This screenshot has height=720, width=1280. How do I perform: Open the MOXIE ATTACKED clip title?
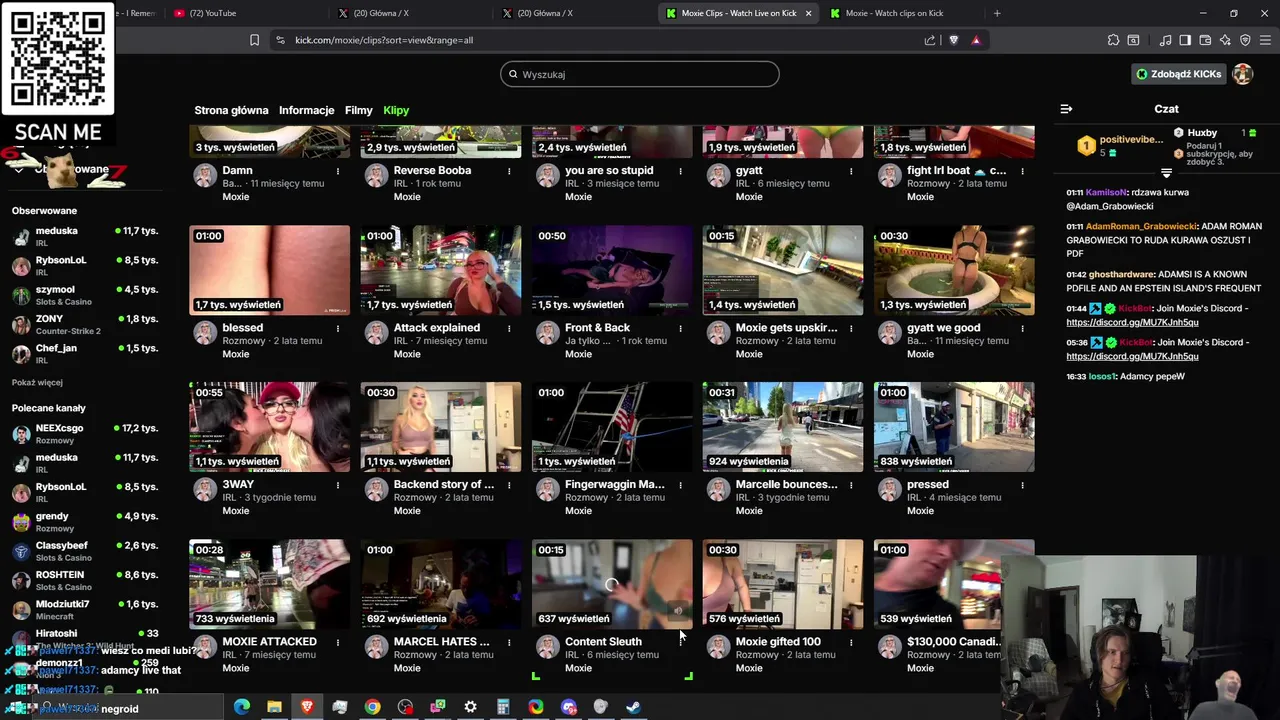point(269,641)
